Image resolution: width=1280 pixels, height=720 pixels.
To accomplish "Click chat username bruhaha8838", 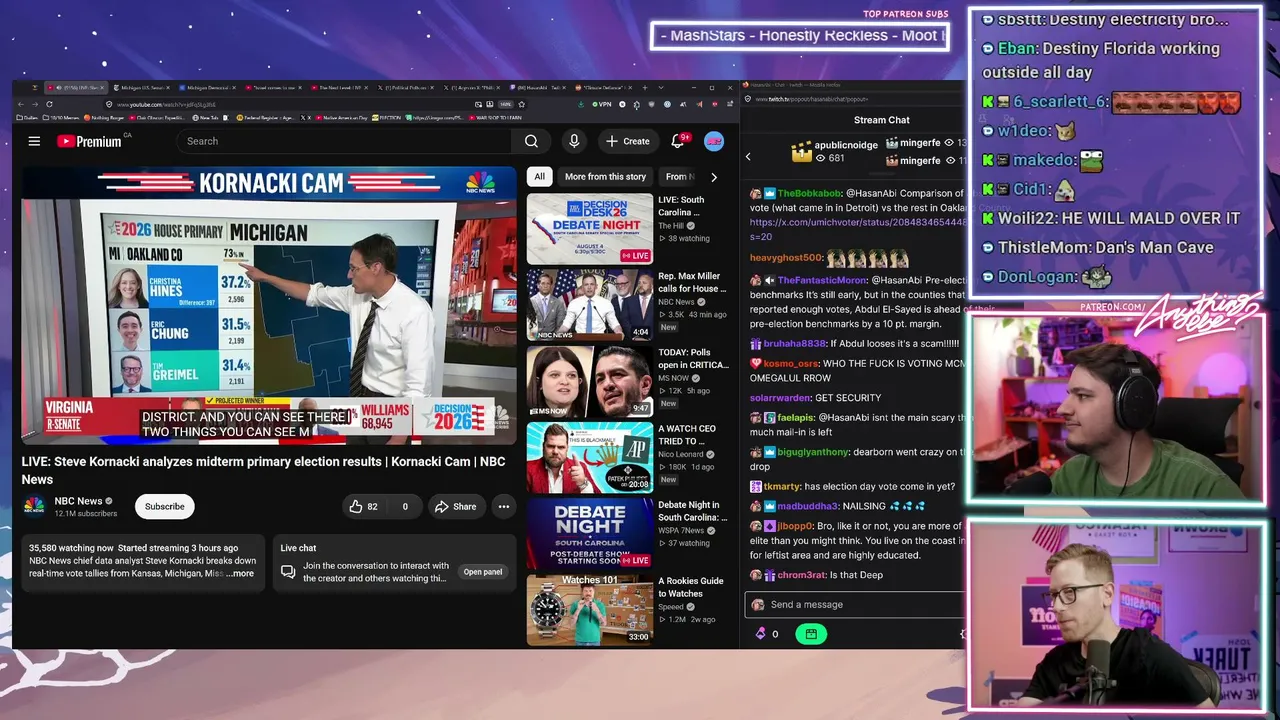I will (x=796, y=343).
